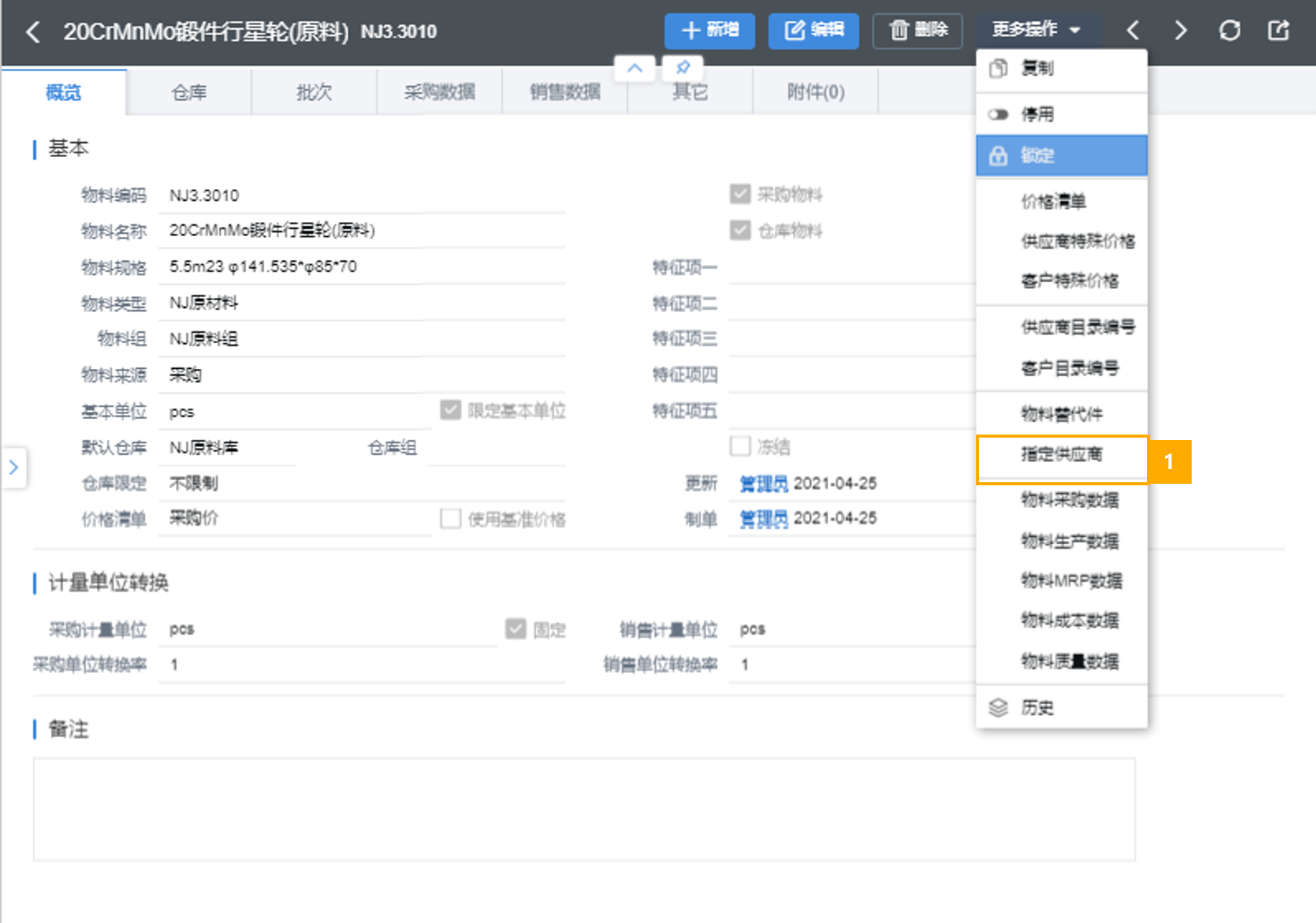
Task: Toggle the 仓库物料 checkbox
Action: click(x=740, y=230)
